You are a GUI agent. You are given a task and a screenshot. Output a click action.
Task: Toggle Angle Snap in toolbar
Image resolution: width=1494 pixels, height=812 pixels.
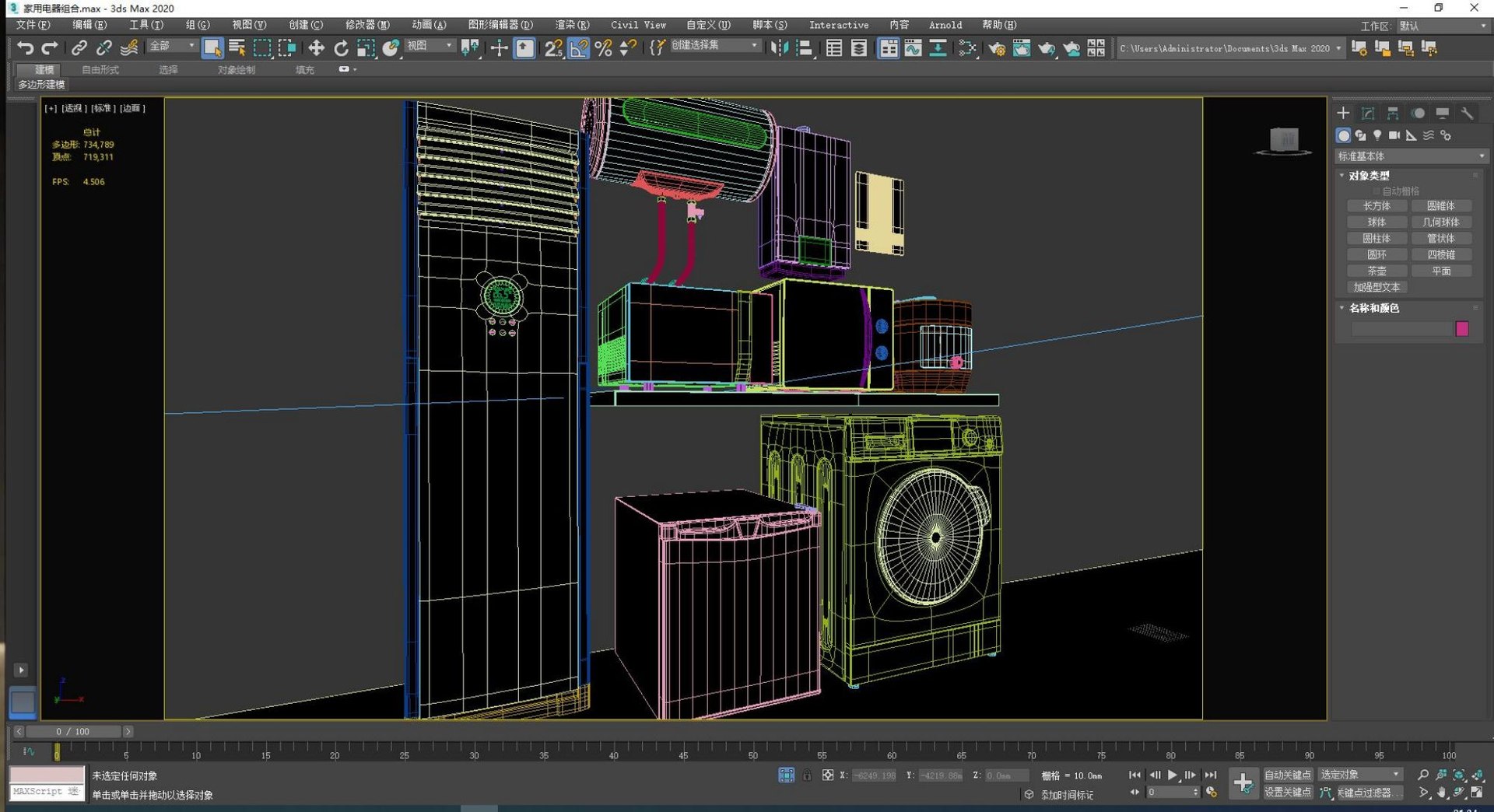578,48
